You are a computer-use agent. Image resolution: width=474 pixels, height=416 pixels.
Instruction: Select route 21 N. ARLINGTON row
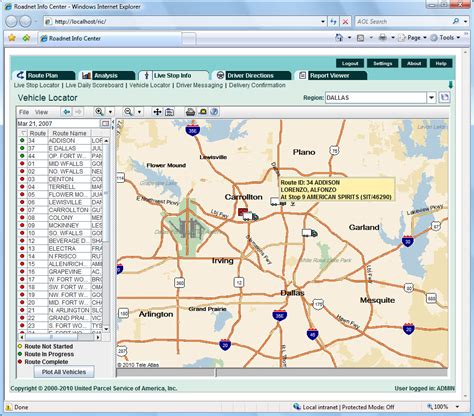(x=60, y=310)
